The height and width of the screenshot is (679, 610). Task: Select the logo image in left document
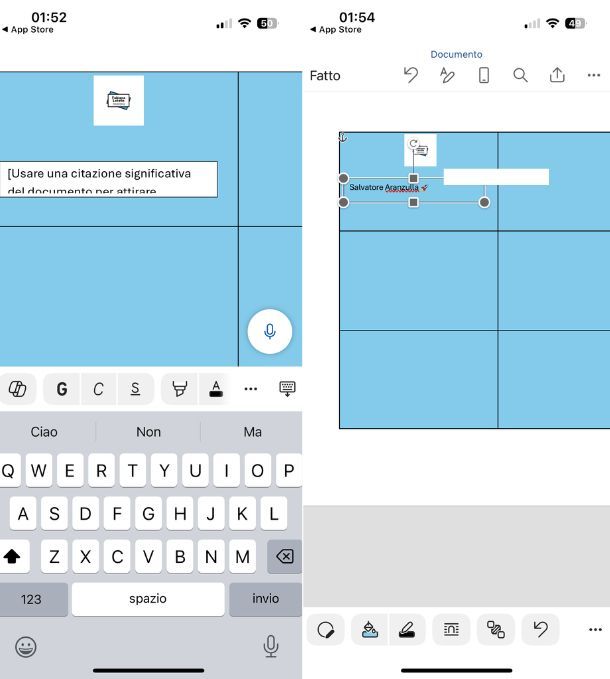[119, 100]
